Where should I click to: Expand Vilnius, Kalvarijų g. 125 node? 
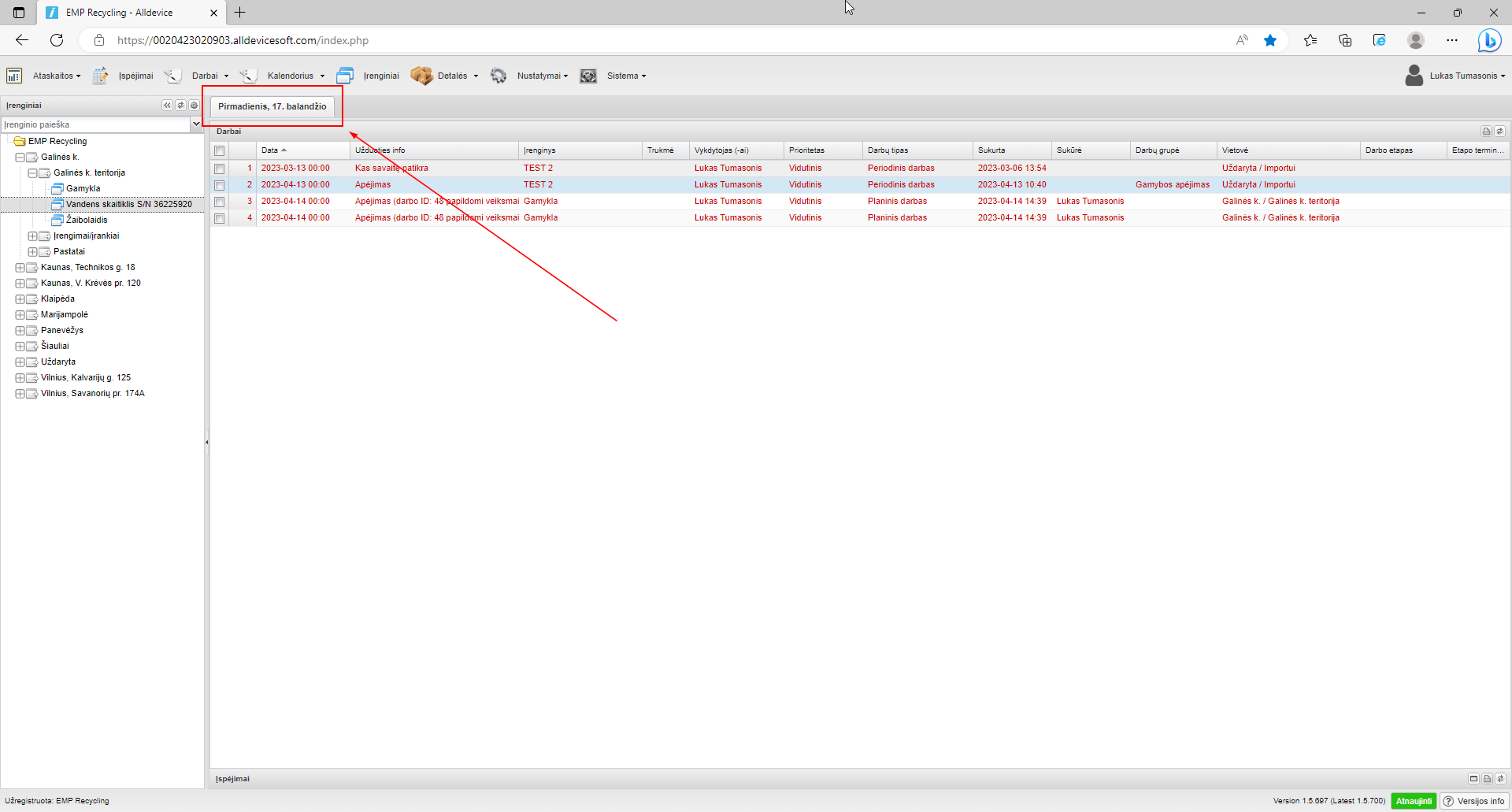pyautogui.click(x=20, y=378)
